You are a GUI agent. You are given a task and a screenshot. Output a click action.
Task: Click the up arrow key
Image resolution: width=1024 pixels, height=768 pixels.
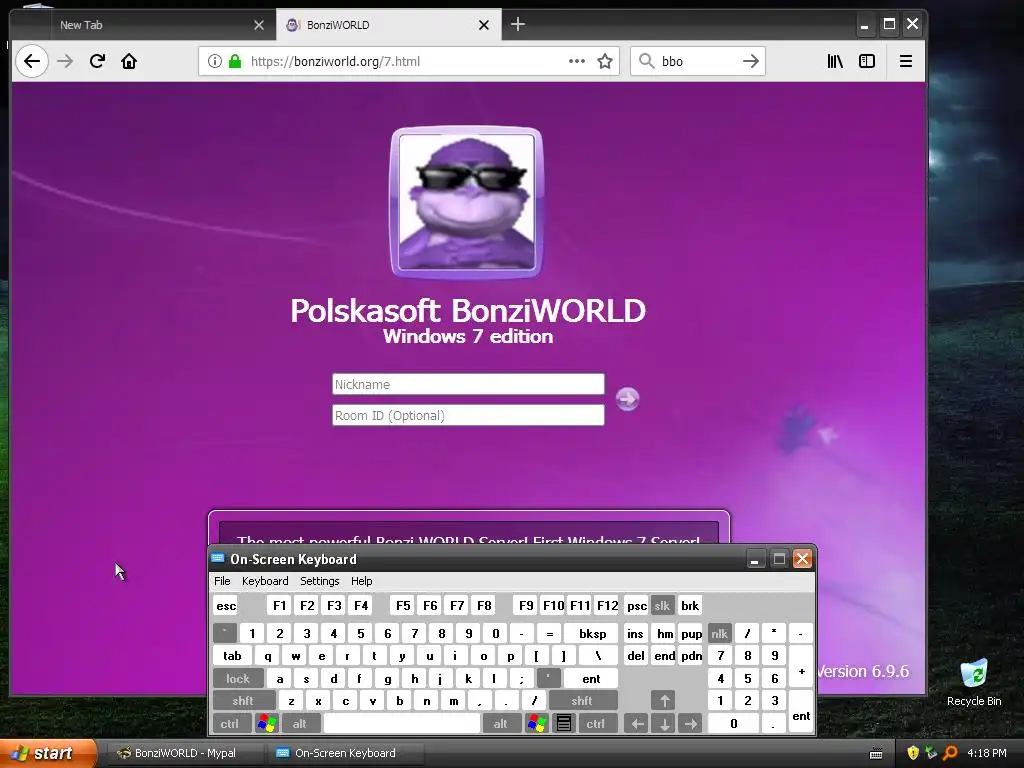click(x=664, y=701)
